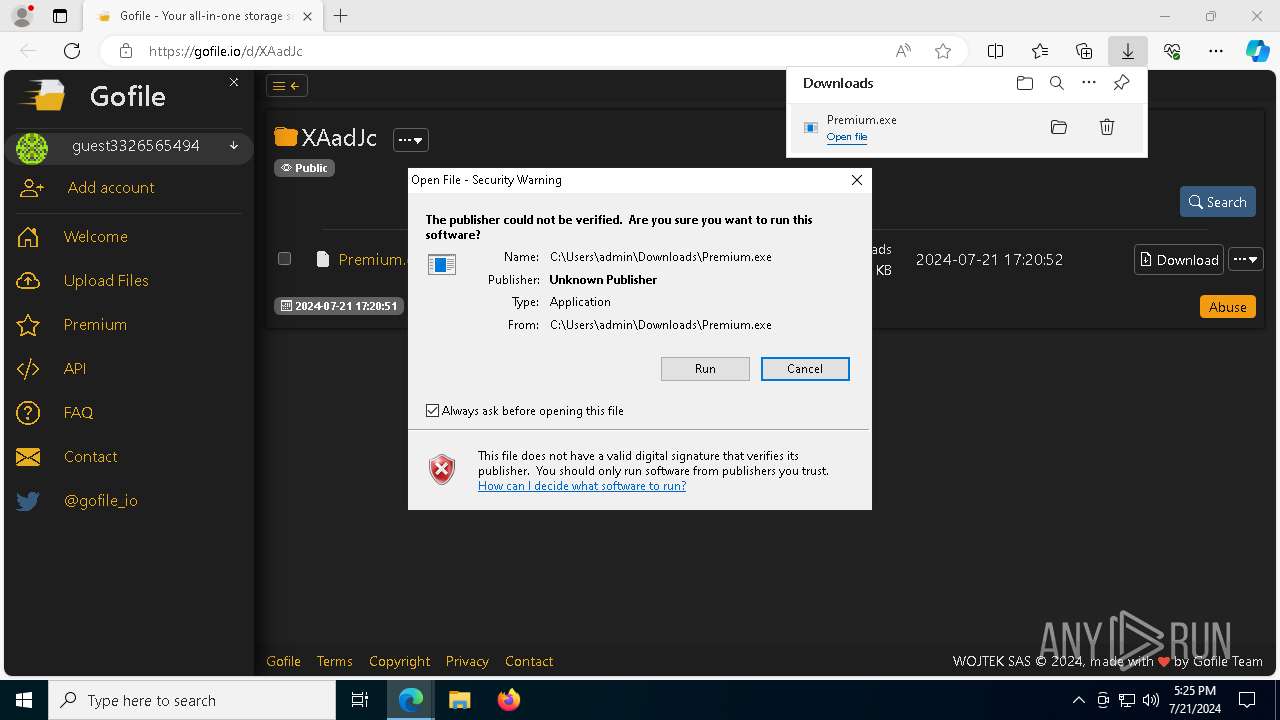The image size is (1280, 720).
Task: Show hidden system tray icons
Action: tap(1078, 700)
